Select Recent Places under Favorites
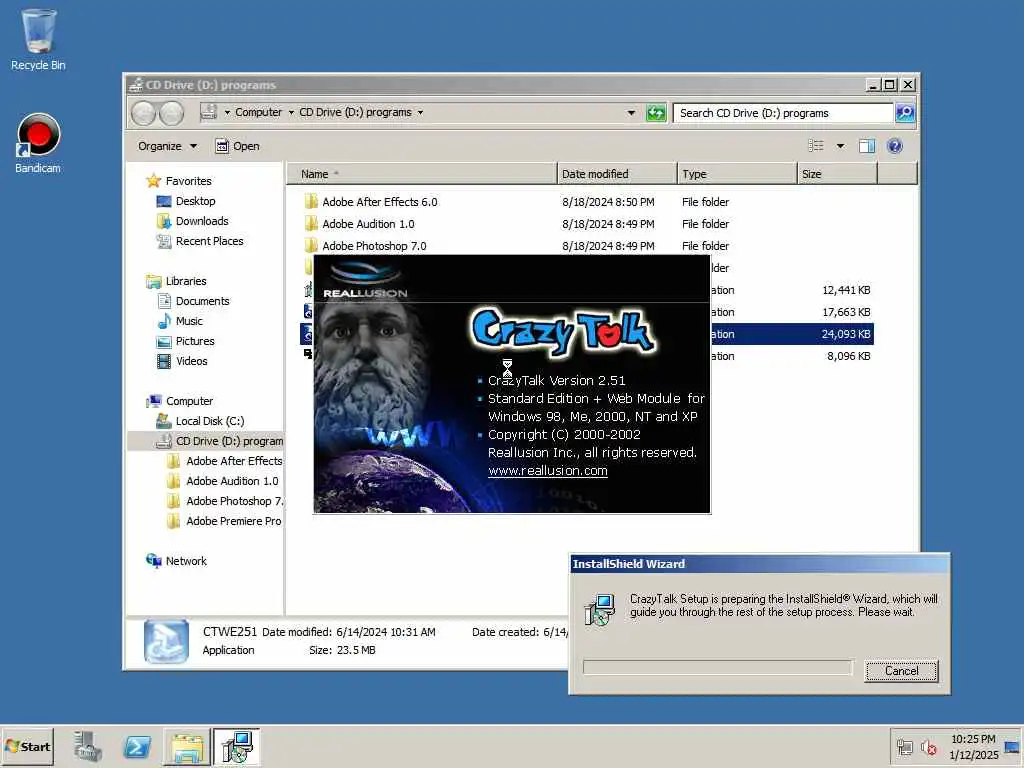Viewport: 1024px width, 768px height. (209, 242)
